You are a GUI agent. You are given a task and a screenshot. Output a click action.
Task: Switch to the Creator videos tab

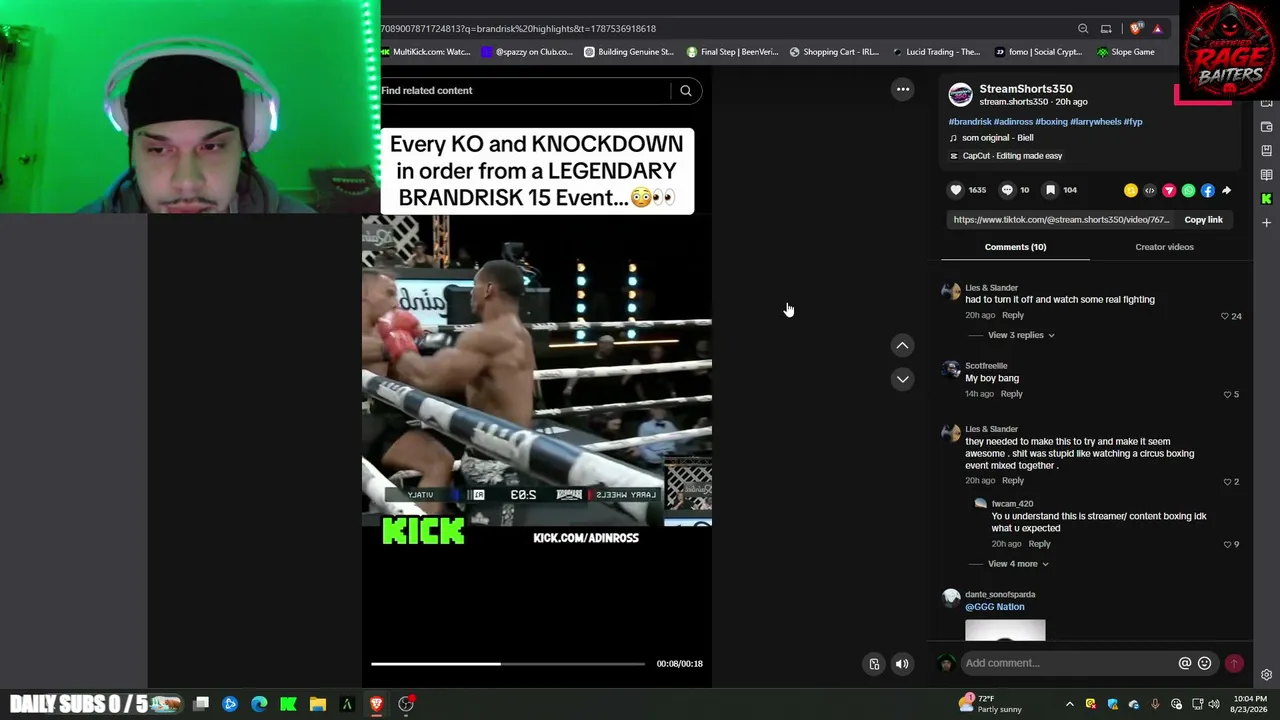coord(1164,247)
